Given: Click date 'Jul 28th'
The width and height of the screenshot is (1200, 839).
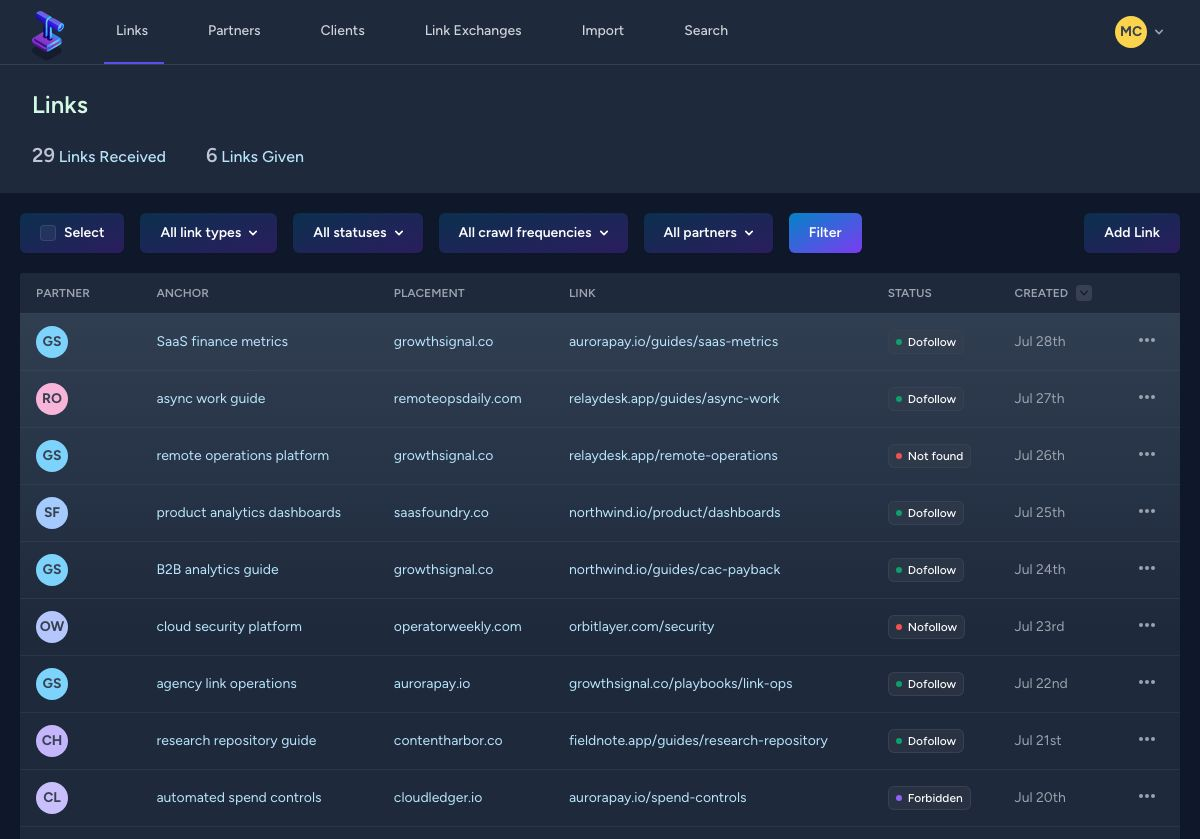Looking at the screenshot, I should point(1040,341).
